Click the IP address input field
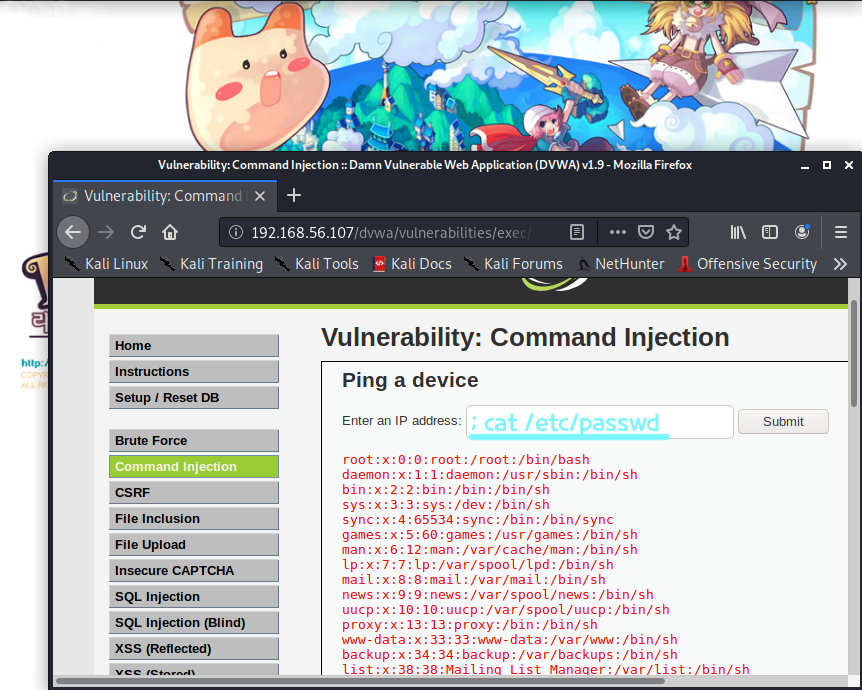This screenshot has width=862, height=690. (x=600, y=422)
